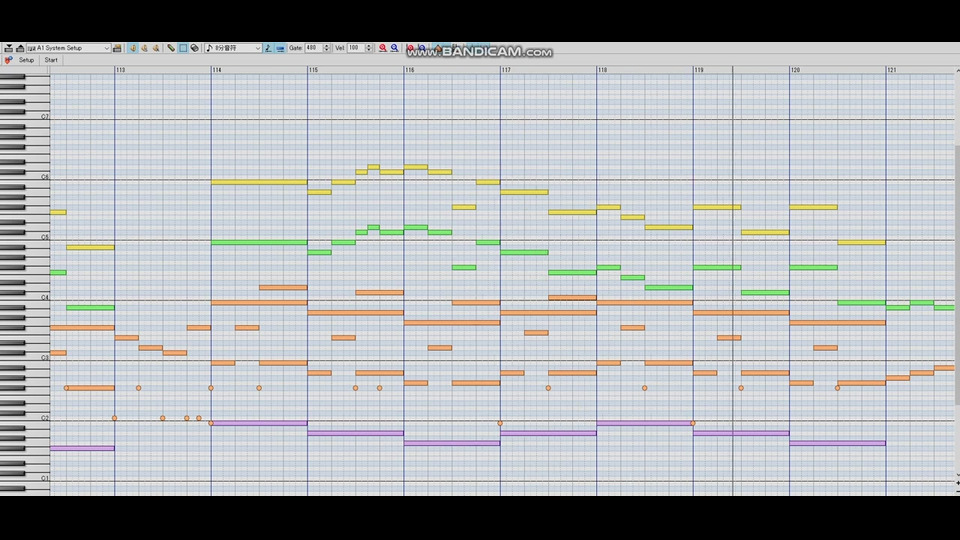960x540 pixels.
Task: Click measure 113 marker in ruler
Action: (120, 70)
